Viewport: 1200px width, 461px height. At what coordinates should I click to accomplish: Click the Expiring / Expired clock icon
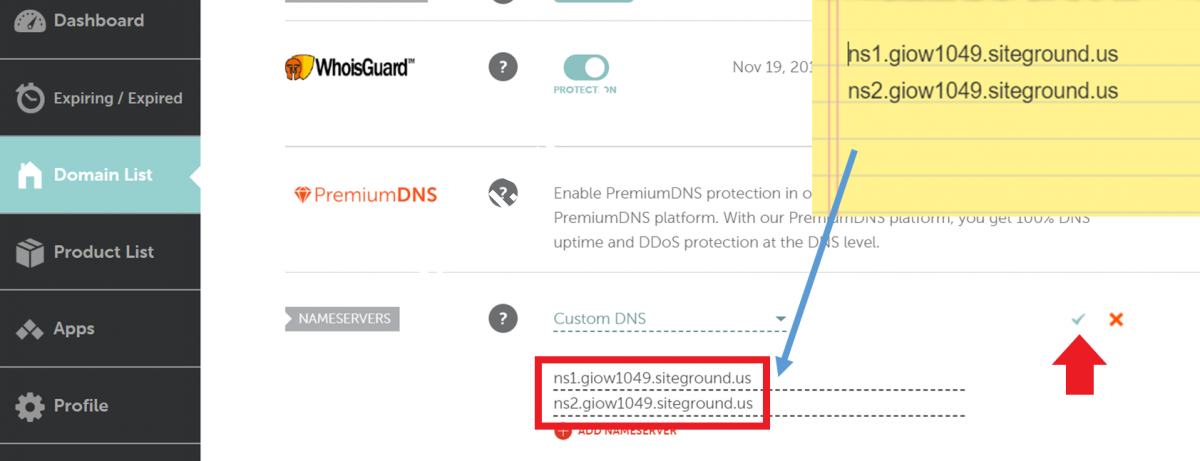31,98
